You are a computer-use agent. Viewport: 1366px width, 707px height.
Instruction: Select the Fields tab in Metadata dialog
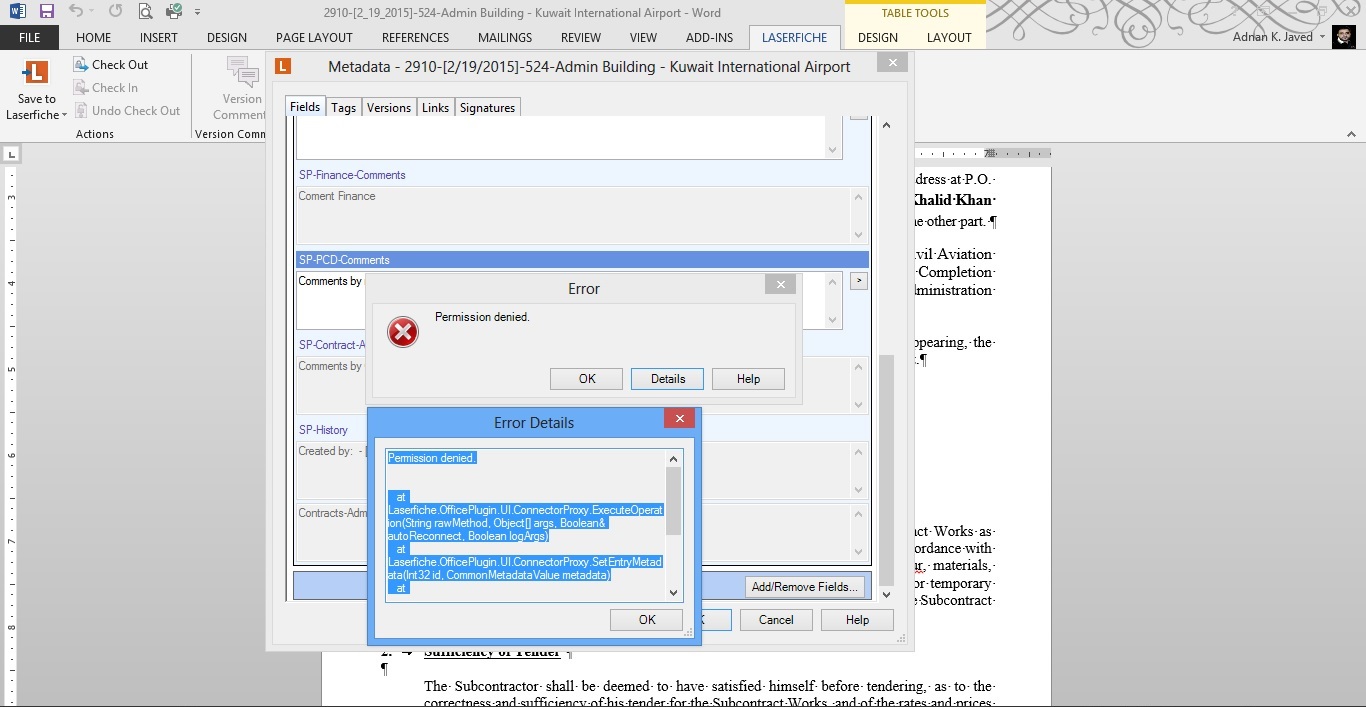click(305, 107)
